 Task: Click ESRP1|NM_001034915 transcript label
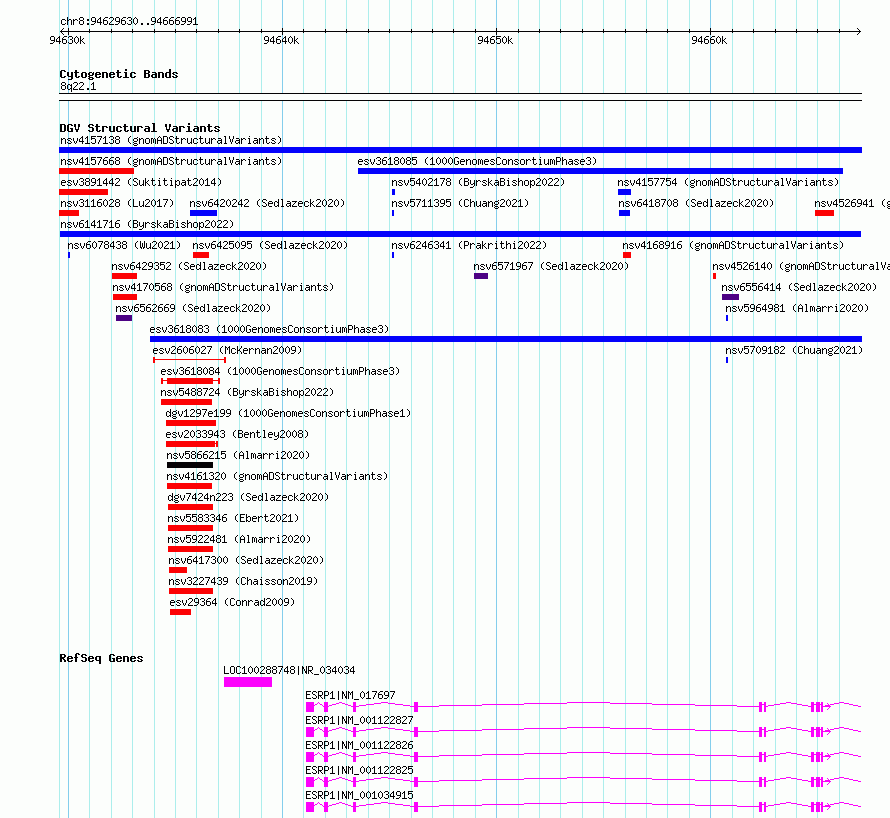359,795
